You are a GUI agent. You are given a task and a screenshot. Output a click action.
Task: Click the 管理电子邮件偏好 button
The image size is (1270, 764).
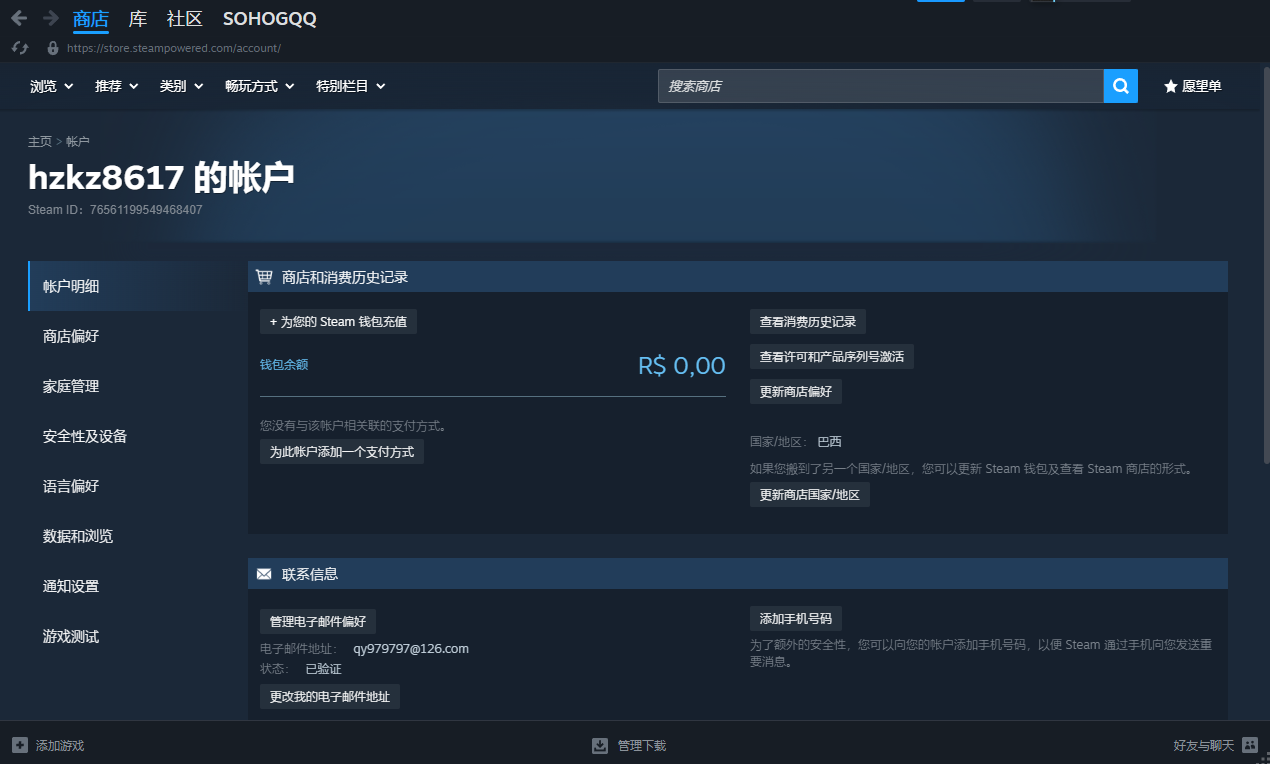click(318, 621)
